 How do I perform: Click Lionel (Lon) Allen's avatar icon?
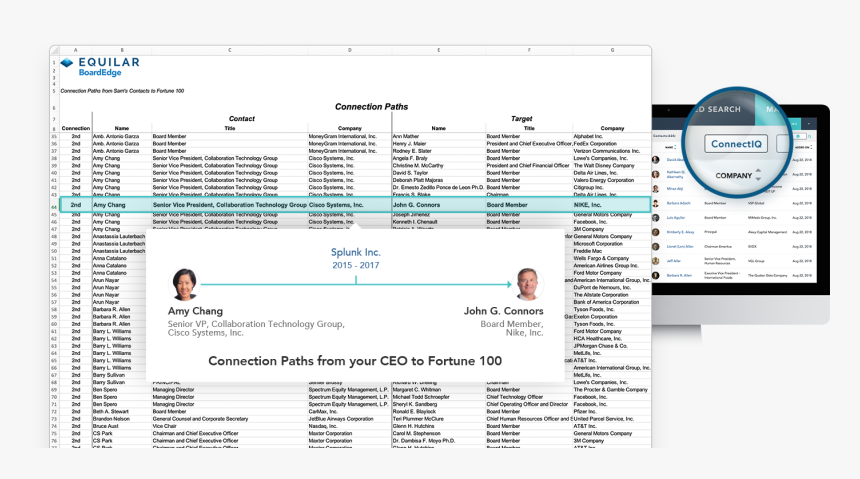click(x=657, y=246)
